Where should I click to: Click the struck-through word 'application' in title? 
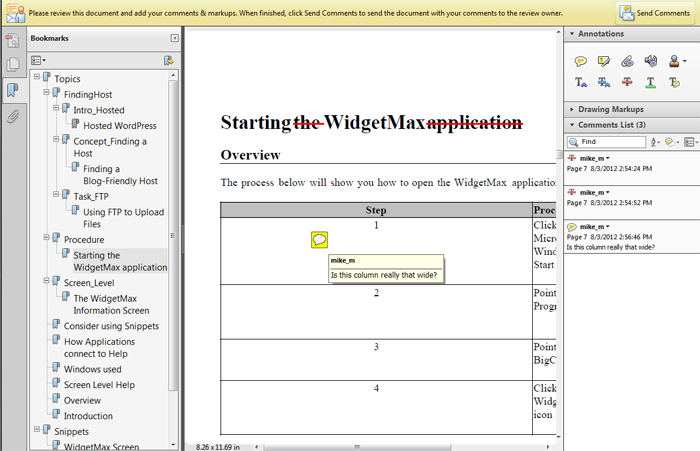pos(475,122)
